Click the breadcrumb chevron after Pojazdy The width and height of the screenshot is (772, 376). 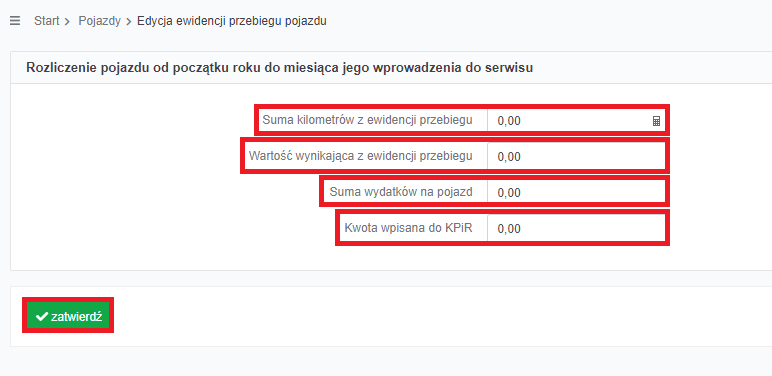(129, 22)
